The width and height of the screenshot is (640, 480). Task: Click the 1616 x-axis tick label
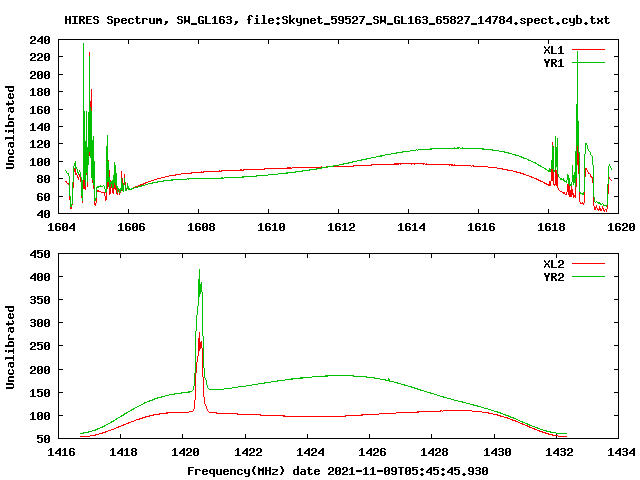[x=481, y=227]
